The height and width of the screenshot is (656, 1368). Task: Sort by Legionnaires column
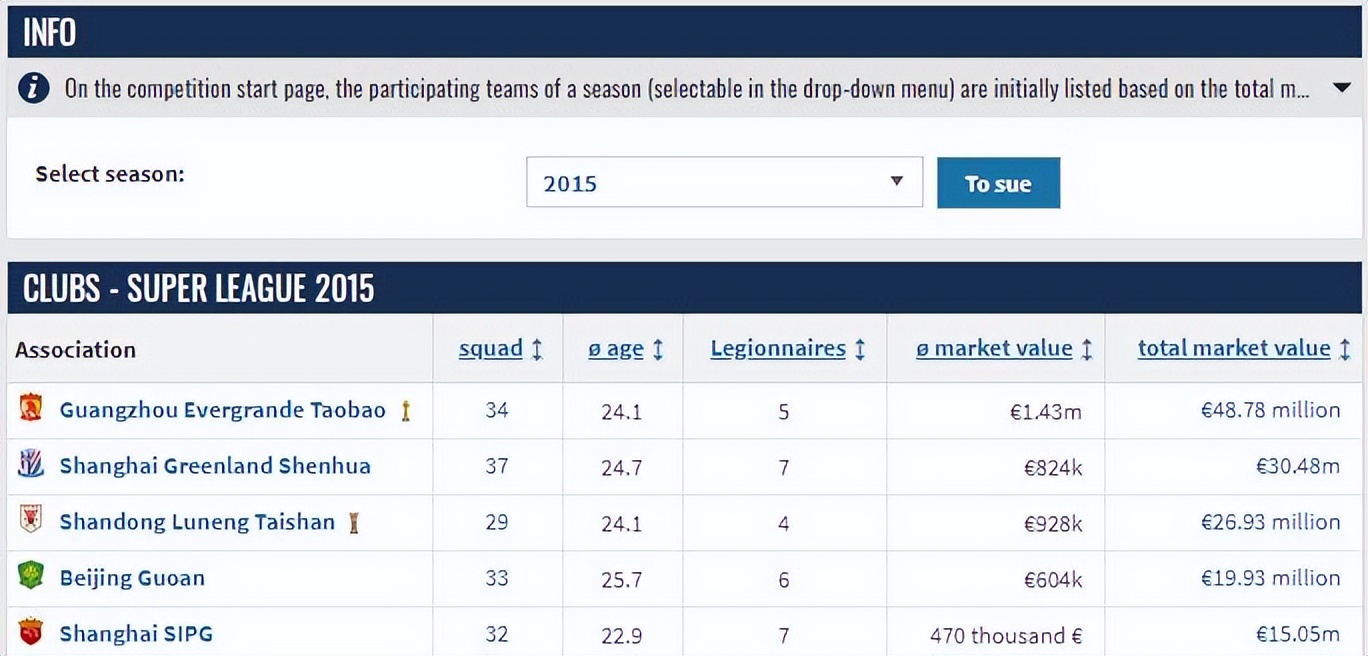[778, 348]
